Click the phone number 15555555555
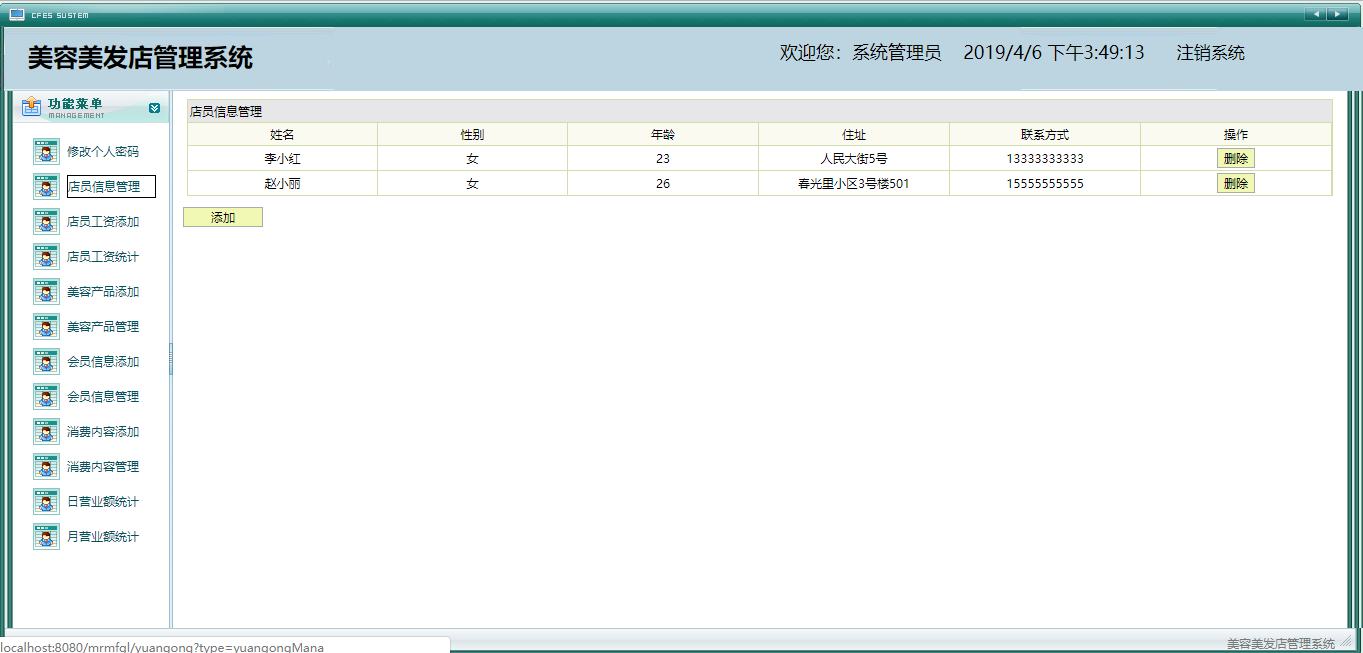The height and width of the screenshot is (653, 1363). point(1045,184)
